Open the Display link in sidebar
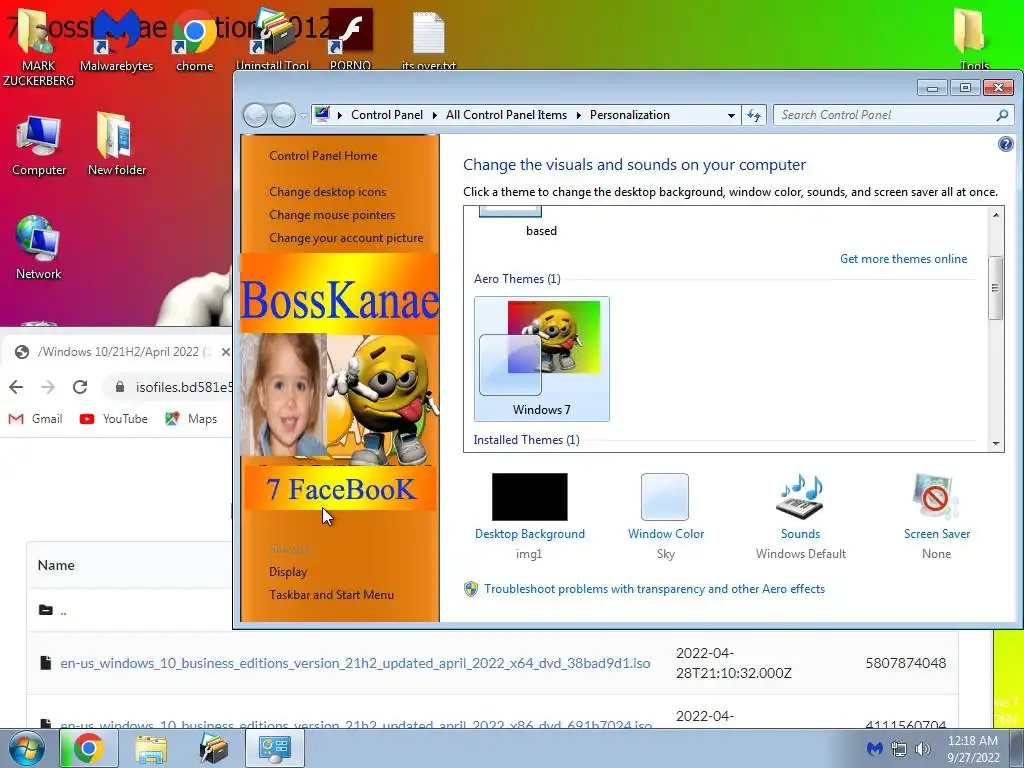The width and height of the screenshot is (1024, 768). coord(287,571)
